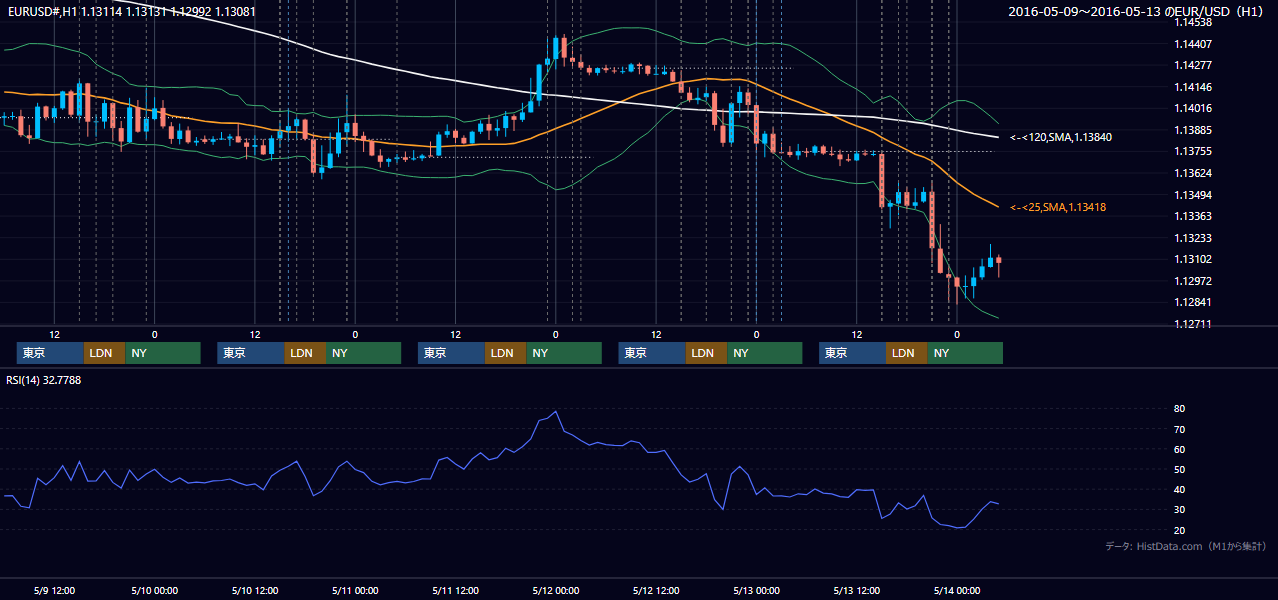Select the 5/9 12:00 time axis label
The width and height of the screenshot is (1278, 600).
pyautogui.click(x=56, y=590)
